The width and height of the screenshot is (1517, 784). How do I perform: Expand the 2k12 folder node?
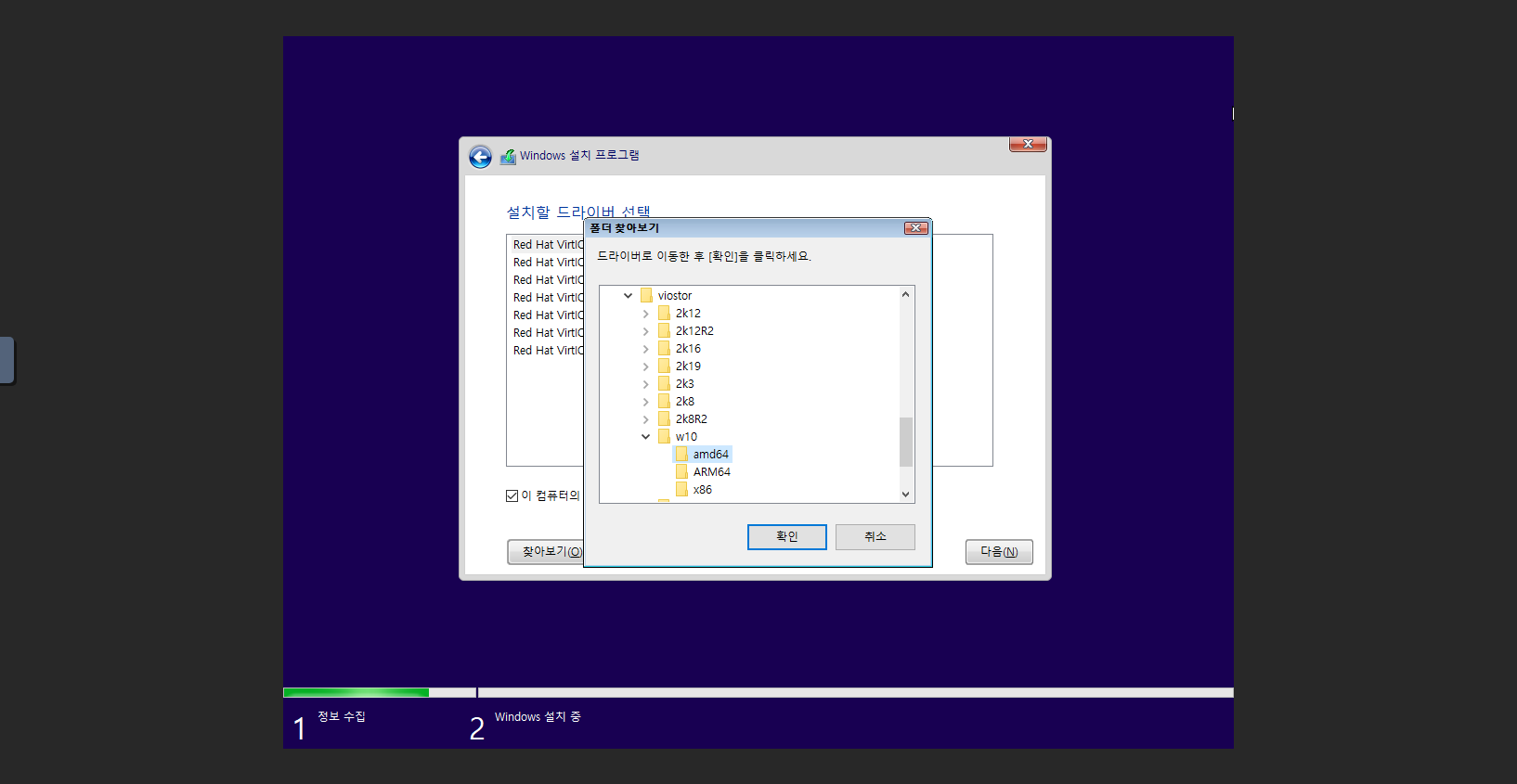point(645,314)
